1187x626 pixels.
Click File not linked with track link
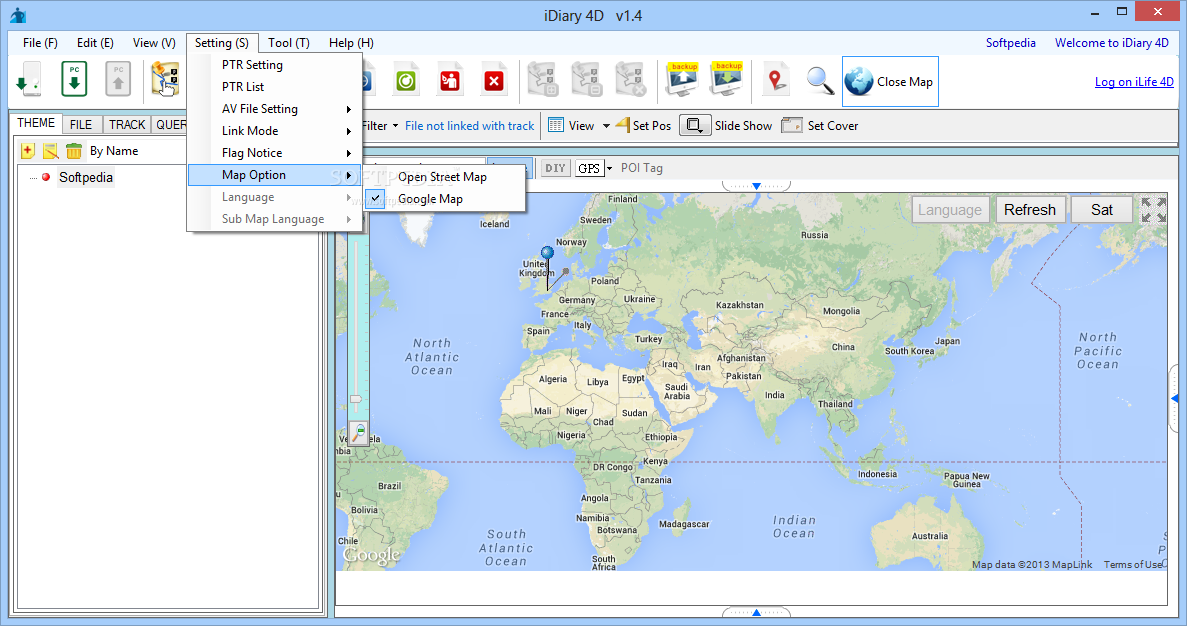[469, 126]
